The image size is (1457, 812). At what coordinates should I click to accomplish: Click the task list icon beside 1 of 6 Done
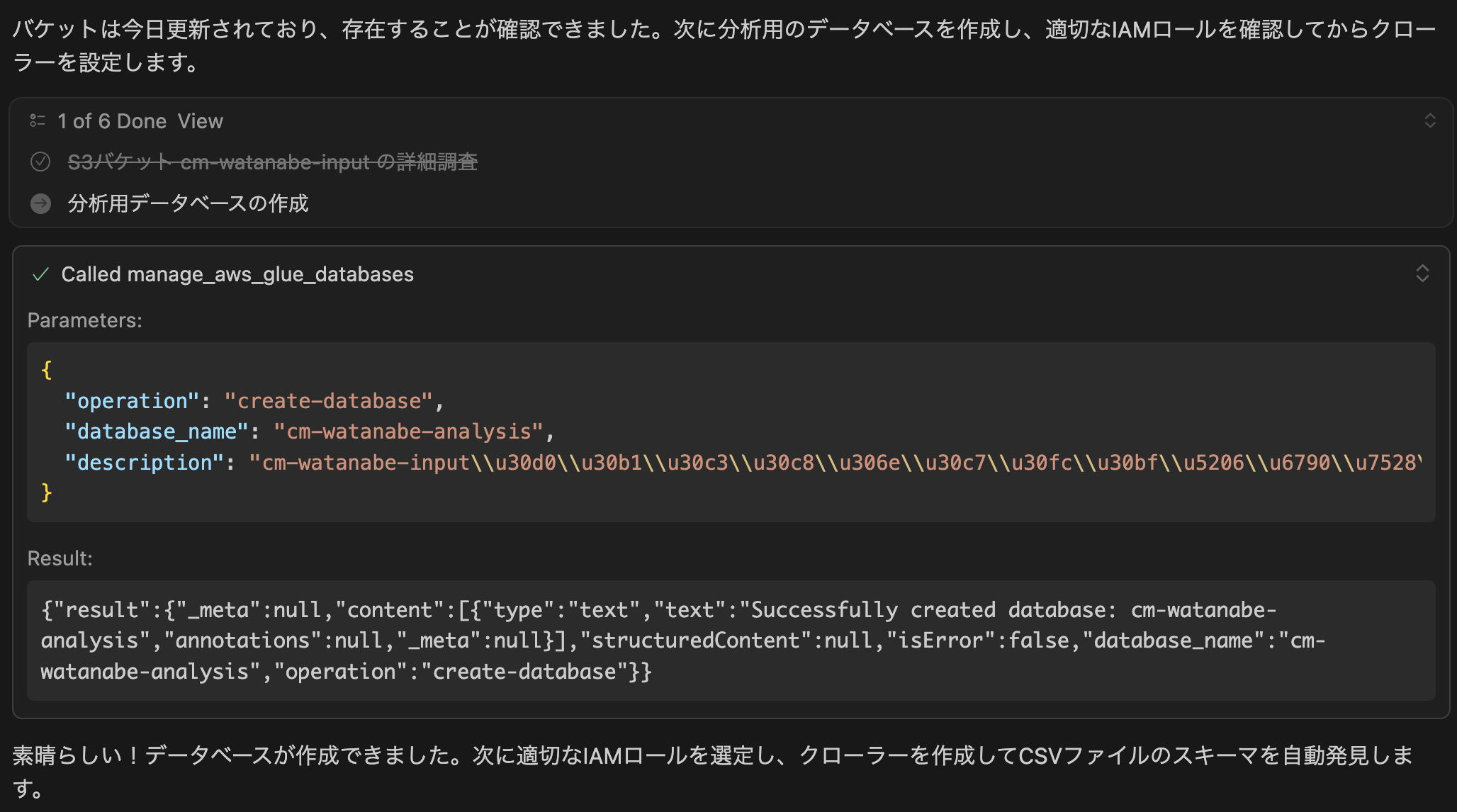[38, 121]
